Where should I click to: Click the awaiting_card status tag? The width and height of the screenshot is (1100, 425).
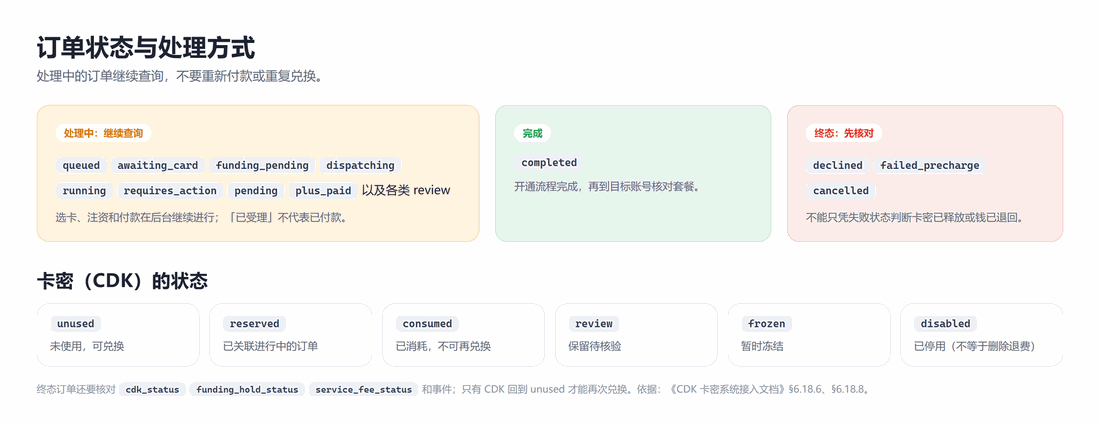(158, 166)
